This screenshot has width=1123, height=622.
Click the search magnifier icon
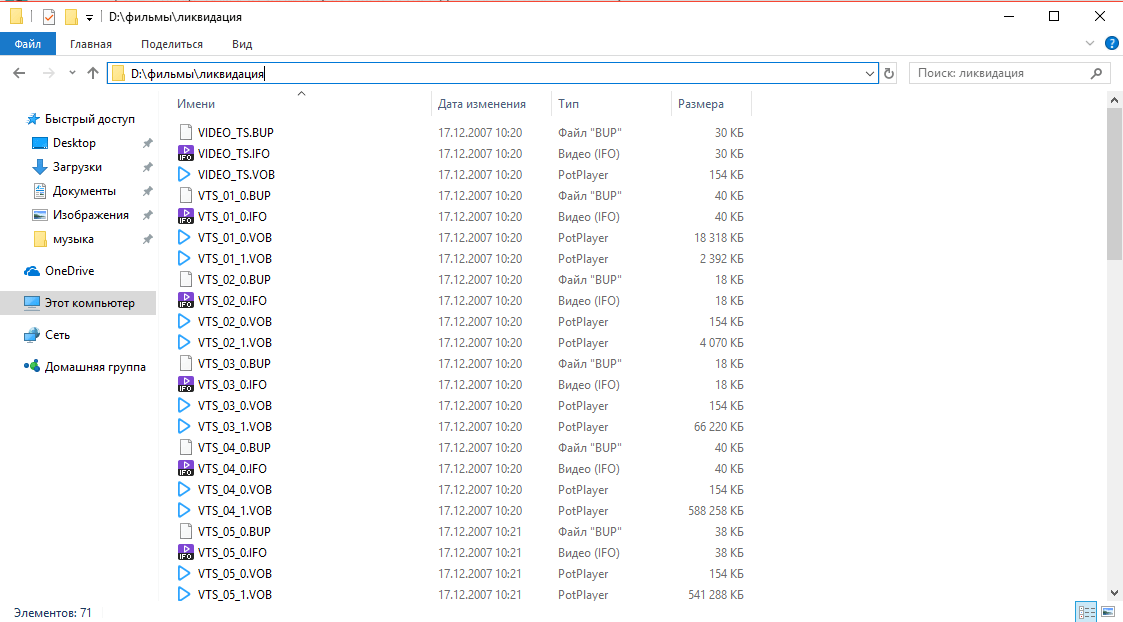(x=1096, y=73)
